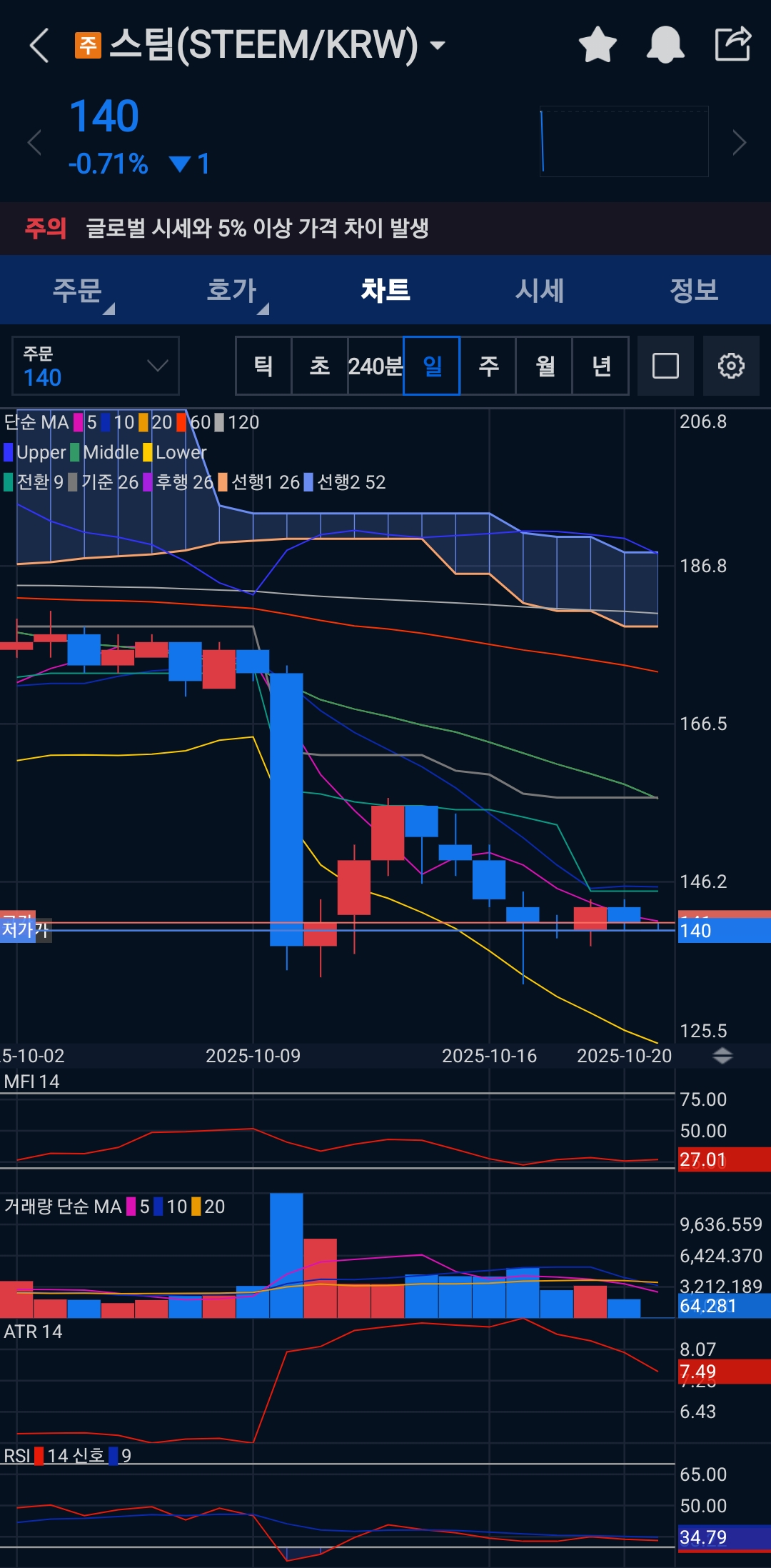
Task: Tap the large blue candle of 2025-10-10
Action: [286, 809]
